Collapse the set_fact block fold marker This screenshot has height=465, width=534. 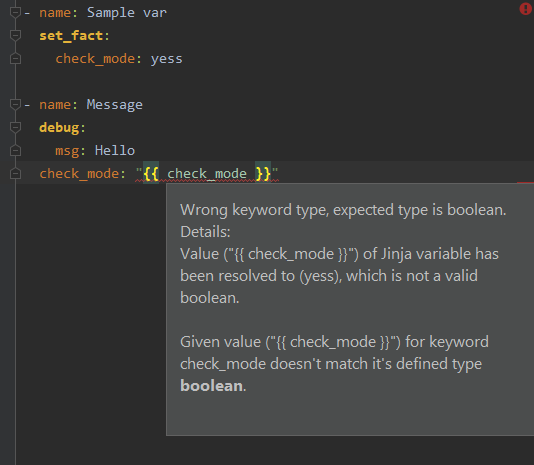(x=15, y=36)
